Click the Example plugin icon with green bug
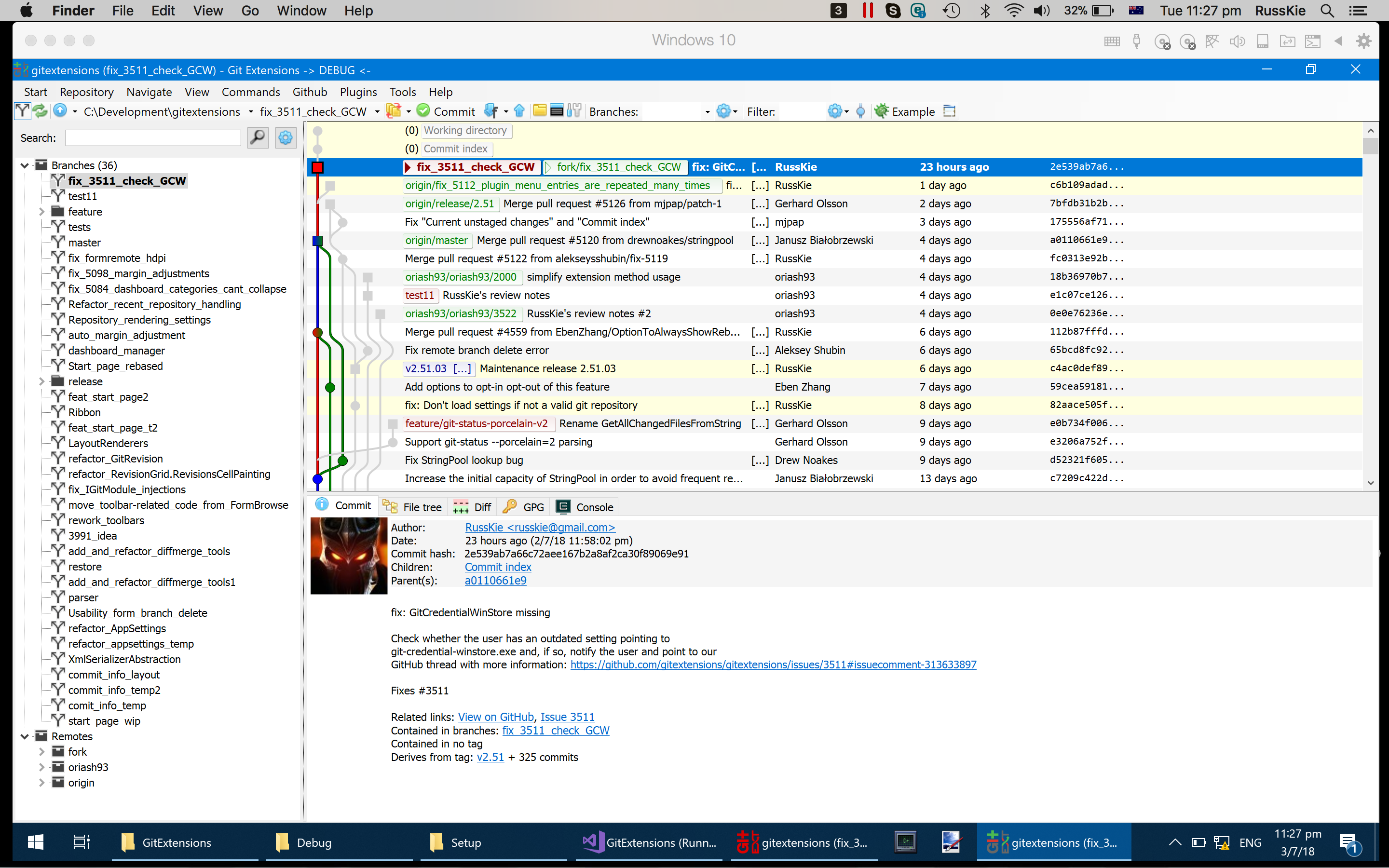1389x868 pixels. (x=882, y=111)
